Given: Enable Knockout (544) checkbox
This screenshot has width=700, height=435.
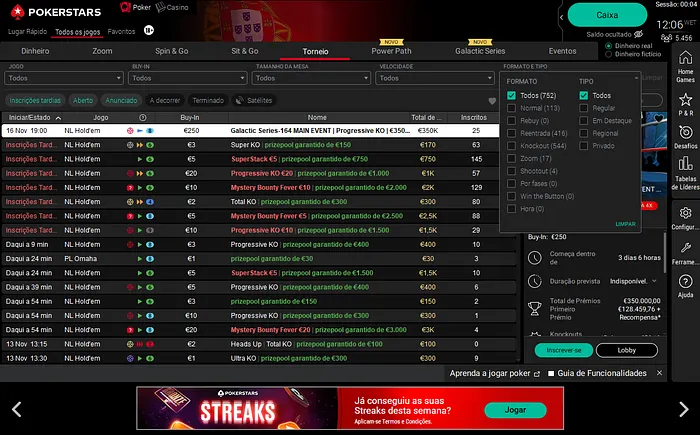Looking at the screenshot, I should (512, 146).
